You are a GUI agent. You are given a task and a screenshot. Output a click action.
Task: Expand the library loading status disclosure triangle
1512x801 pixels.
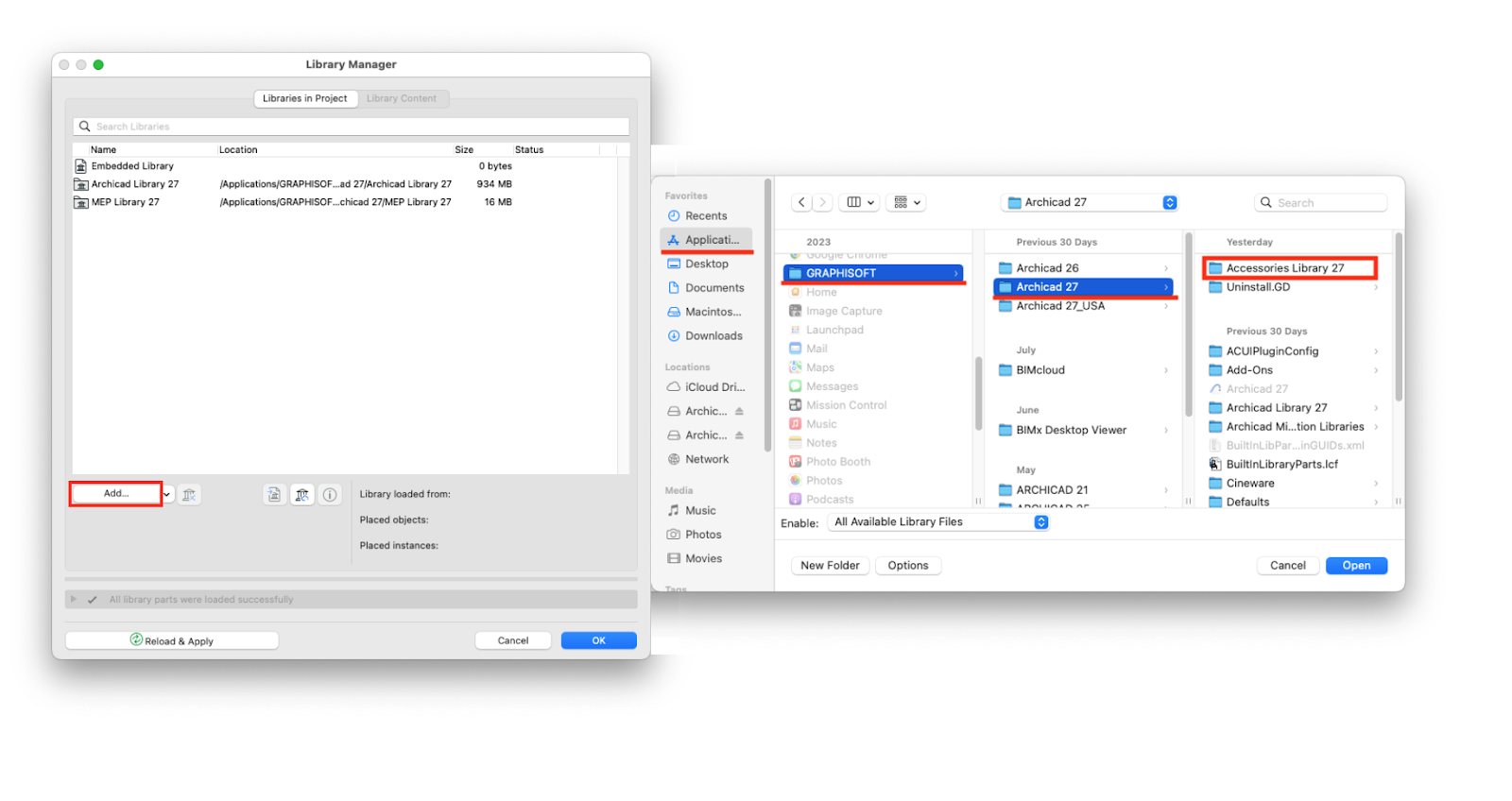pos(74,599)
